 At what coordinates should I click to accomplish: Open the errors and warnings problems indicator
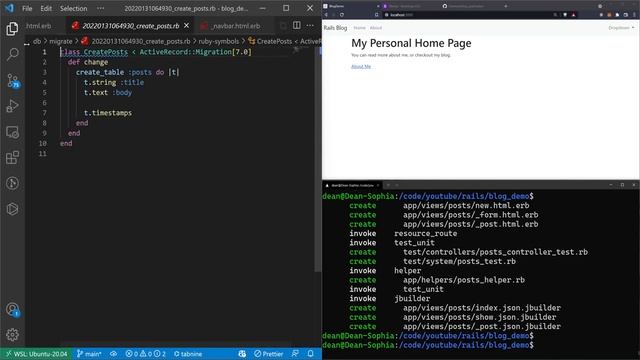click(x=145, y=353)
